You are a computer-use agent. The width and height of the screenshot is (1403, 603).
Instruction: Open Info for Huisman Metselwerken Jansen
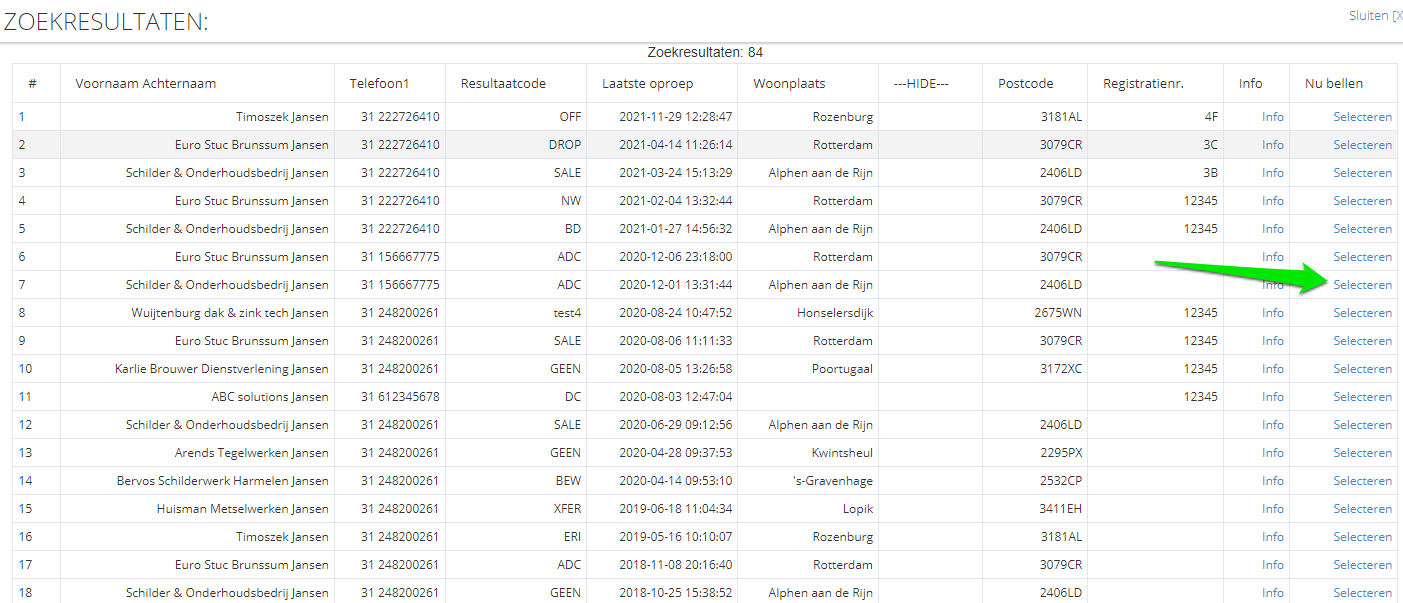tap(1272, 509)
